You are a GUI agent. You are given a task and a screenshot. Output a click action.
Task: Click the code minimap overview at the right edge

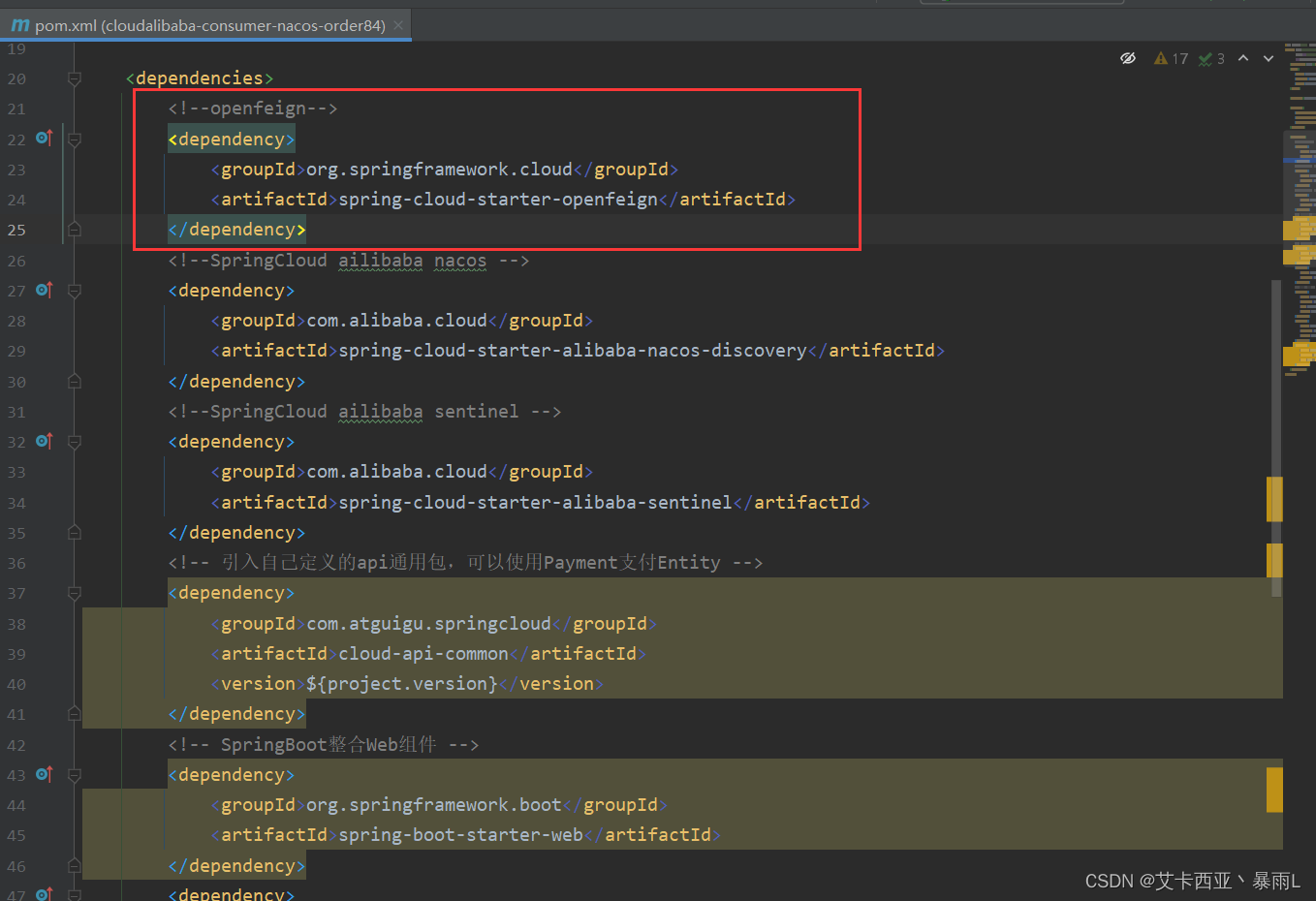(x=1300, y=208)
